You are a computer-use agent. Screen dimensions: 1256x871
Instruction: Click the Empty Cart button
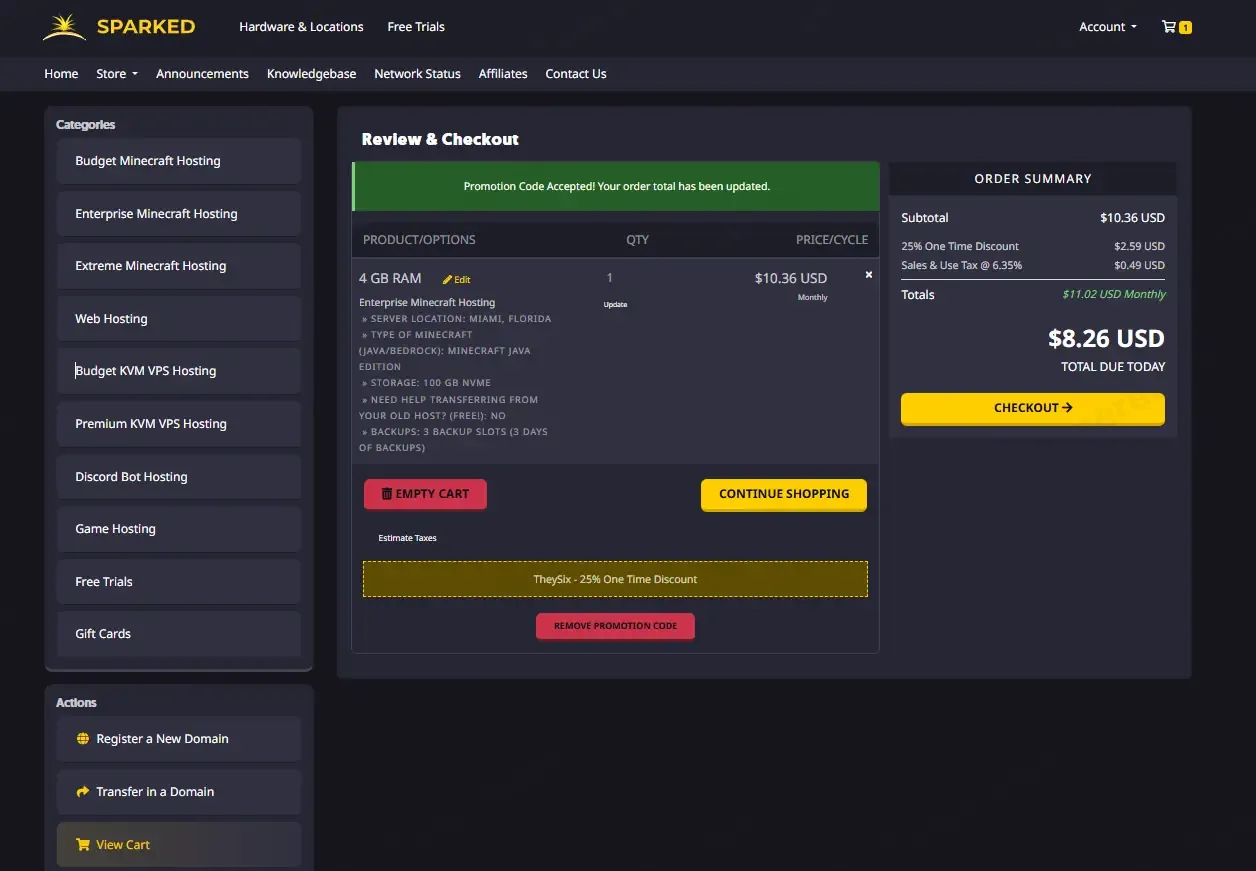425,494
